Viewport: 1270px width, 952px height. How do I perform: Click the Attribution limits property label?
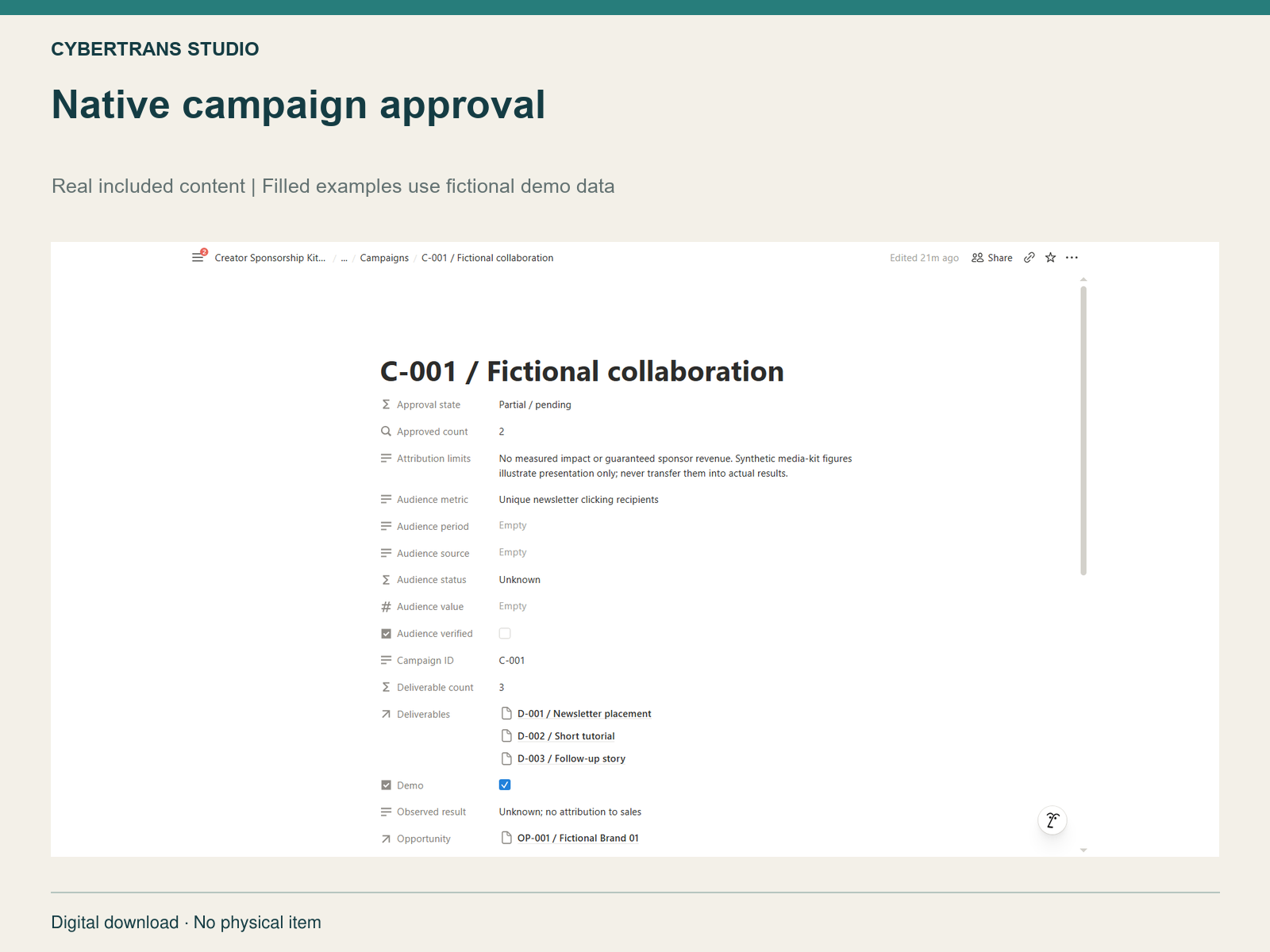pos(433,459)
